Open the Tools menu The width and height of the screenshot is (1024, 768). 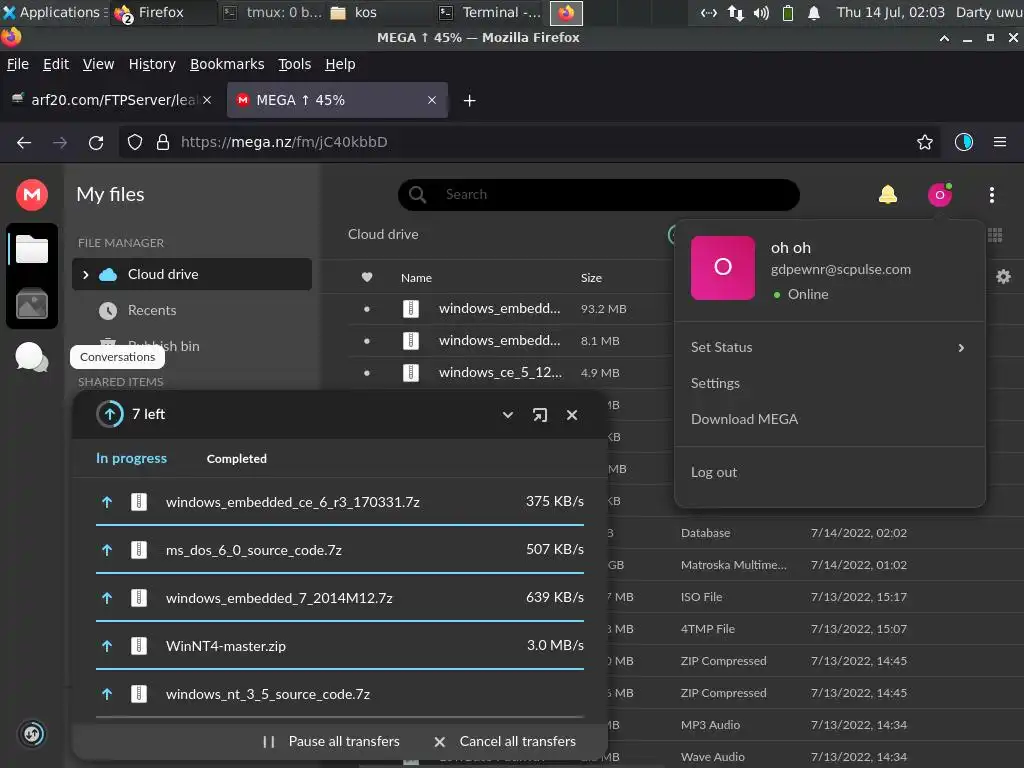click(x=295, y=64)
